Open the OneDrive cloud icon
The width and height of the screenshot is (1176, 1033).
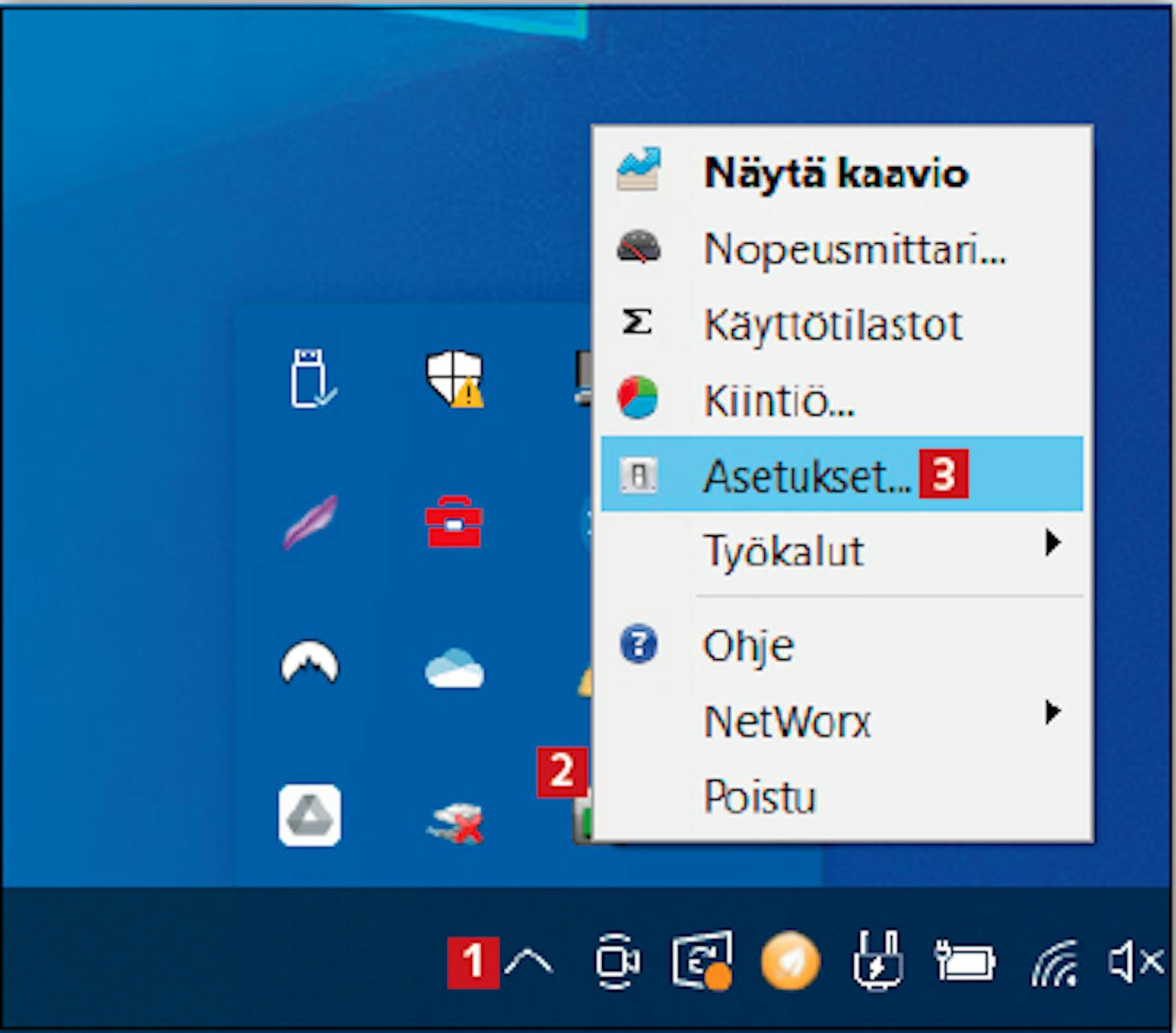(454, 669)
